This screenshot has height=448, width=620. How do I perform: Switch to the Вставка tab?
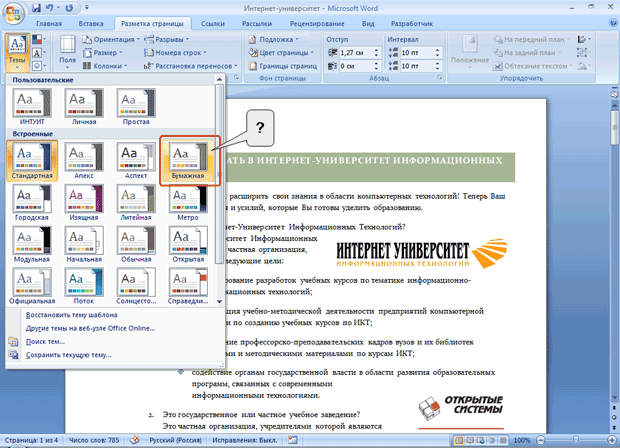[x=91, y=24]
